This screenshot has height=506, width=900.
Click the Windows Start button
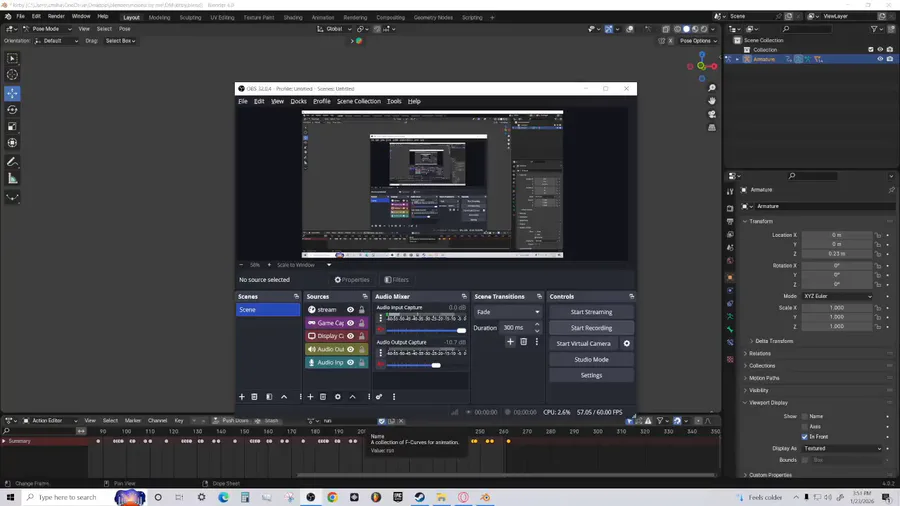(10, 497)
